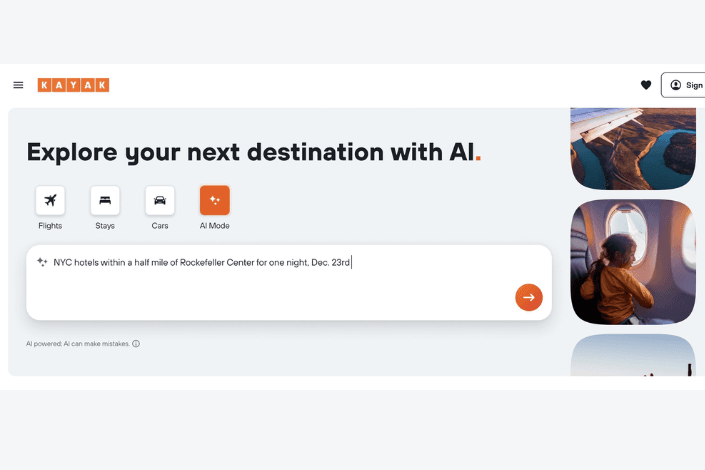Switch to the Cars tab label
This screenshot has height=470, width=705.
[x=160, y=226]
